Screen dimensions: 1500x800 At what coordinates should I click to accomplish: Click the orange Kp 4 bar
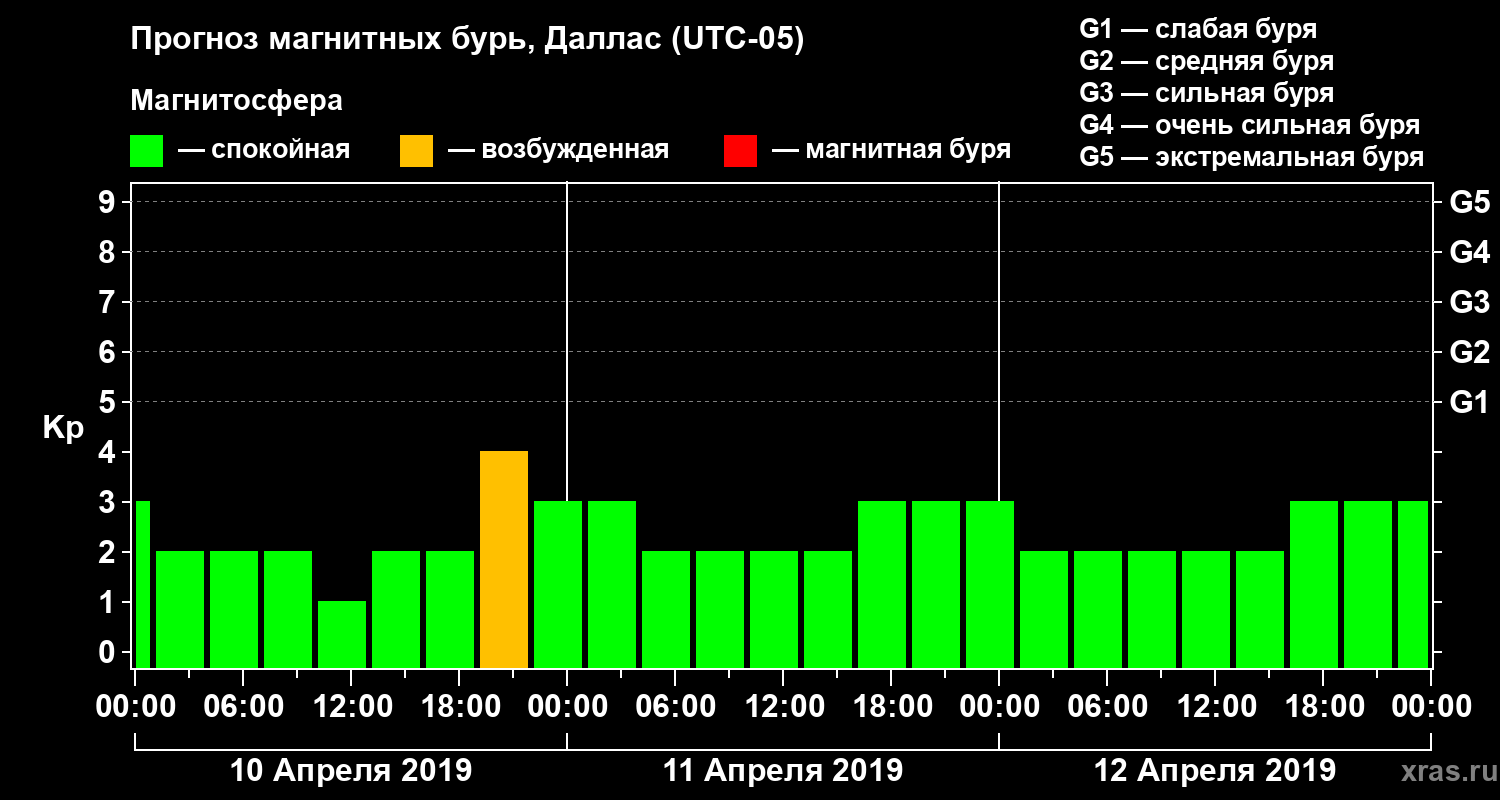(x=504, y=559)
